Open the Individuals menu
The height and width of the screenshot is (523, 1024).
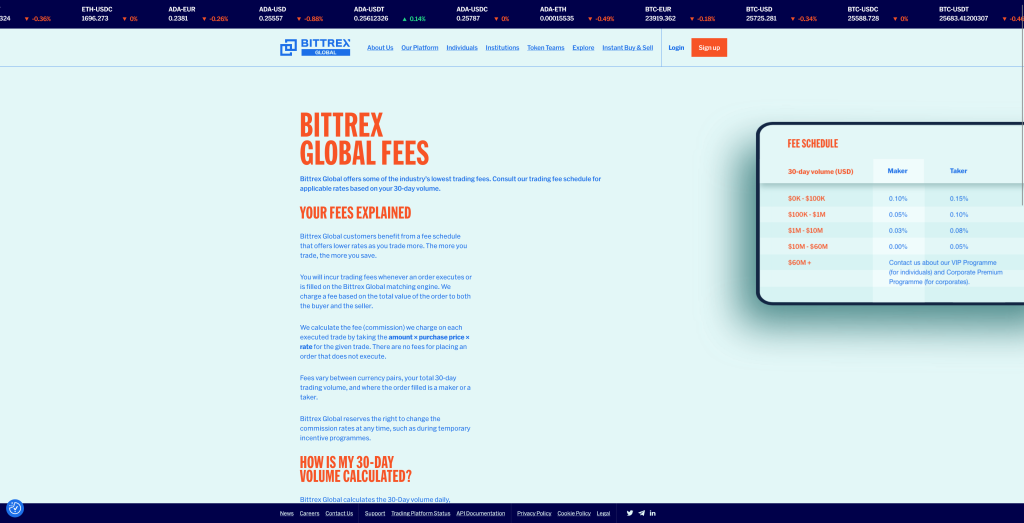pyautogui.click(x=462, y=48)
